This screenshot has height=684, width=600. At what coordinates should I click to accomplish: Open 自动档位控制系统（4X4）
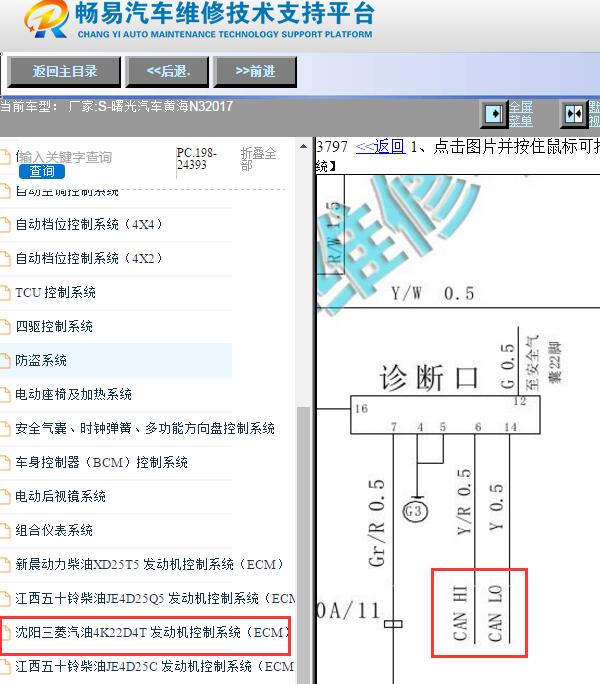point(89,225)
